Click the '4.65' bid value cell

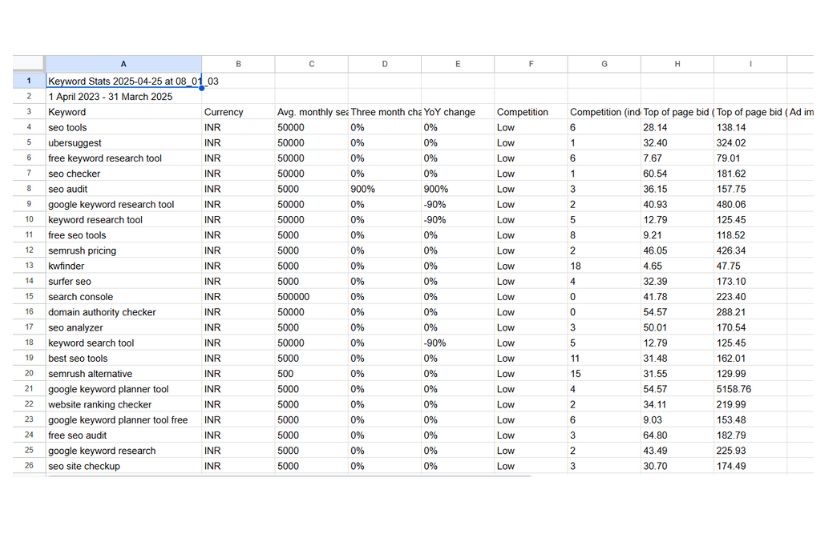click(x=677, y=266)
